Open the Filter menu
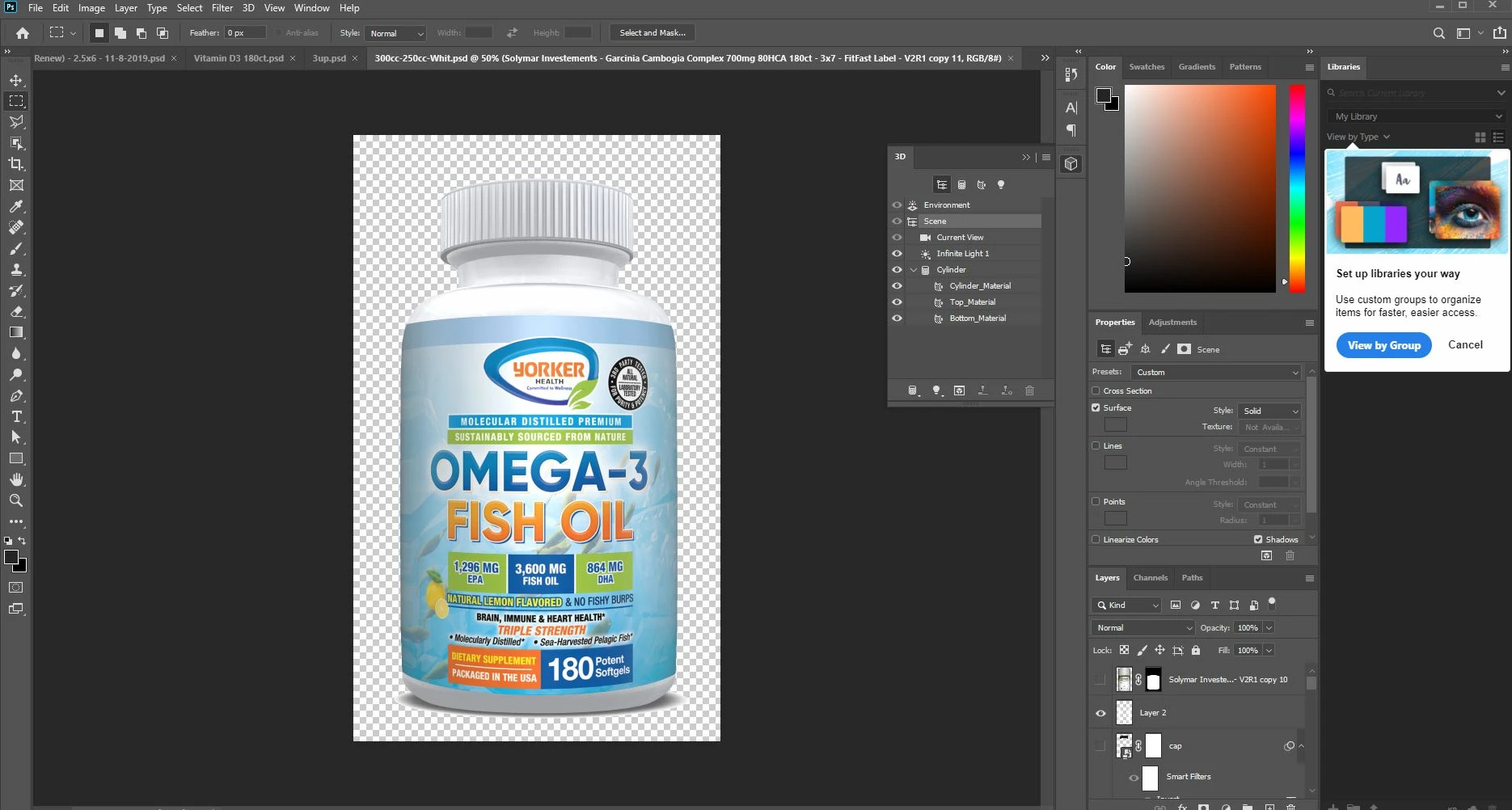 (222, 8)
